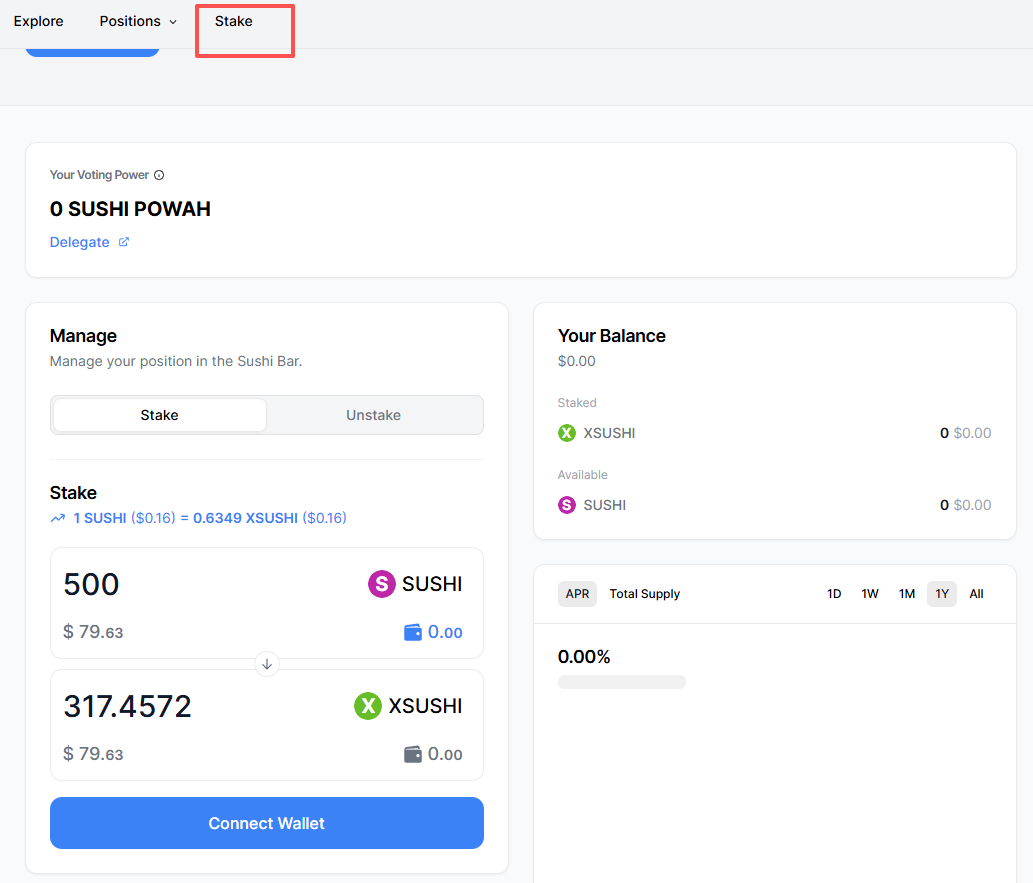This screenshot has width=1033, height=883.
Task: Click the XSUSHI icon under Staked
Action: 567,433
